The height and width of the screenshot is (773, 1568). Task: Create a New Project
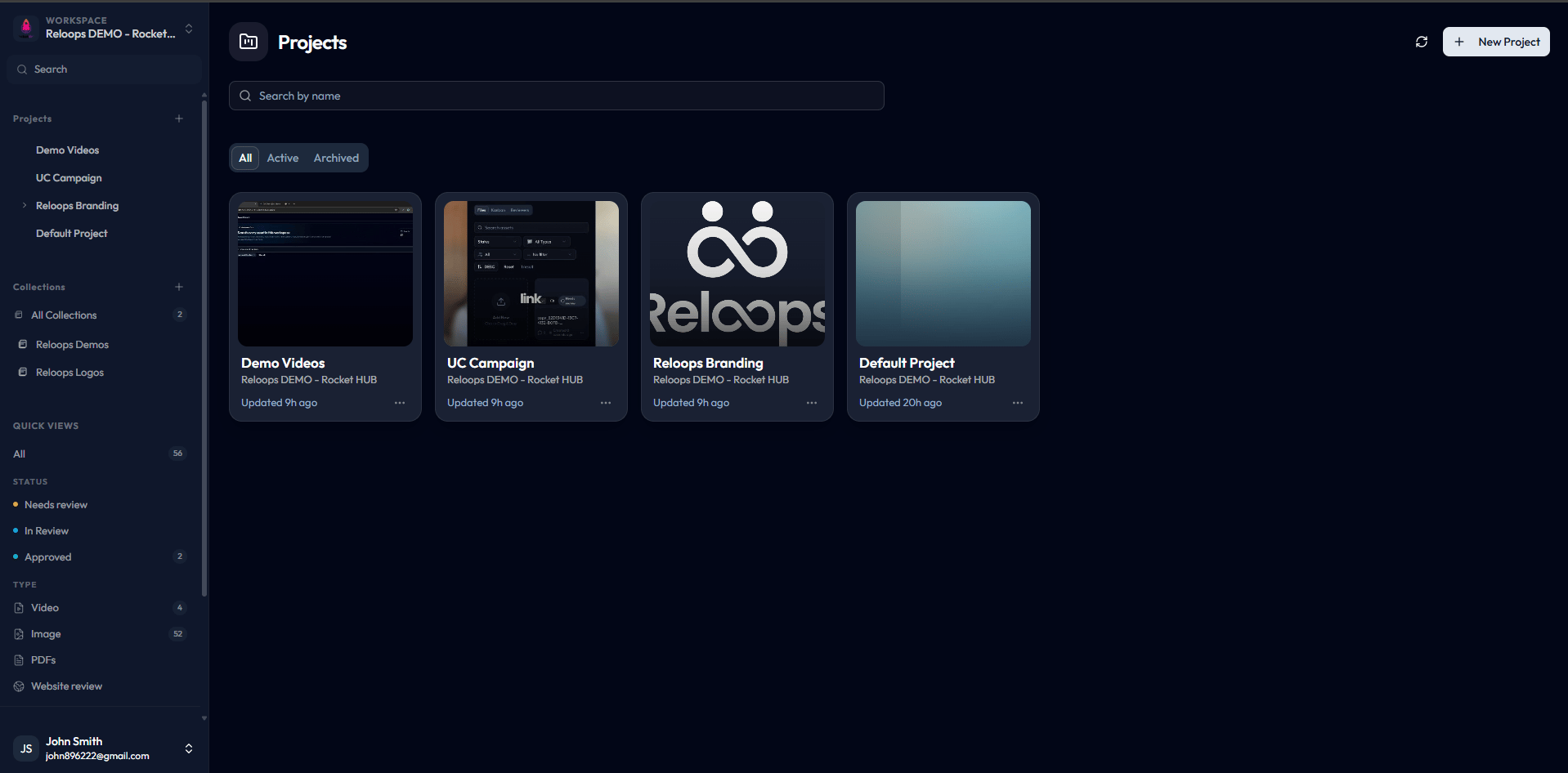[x=1496, y=42]
